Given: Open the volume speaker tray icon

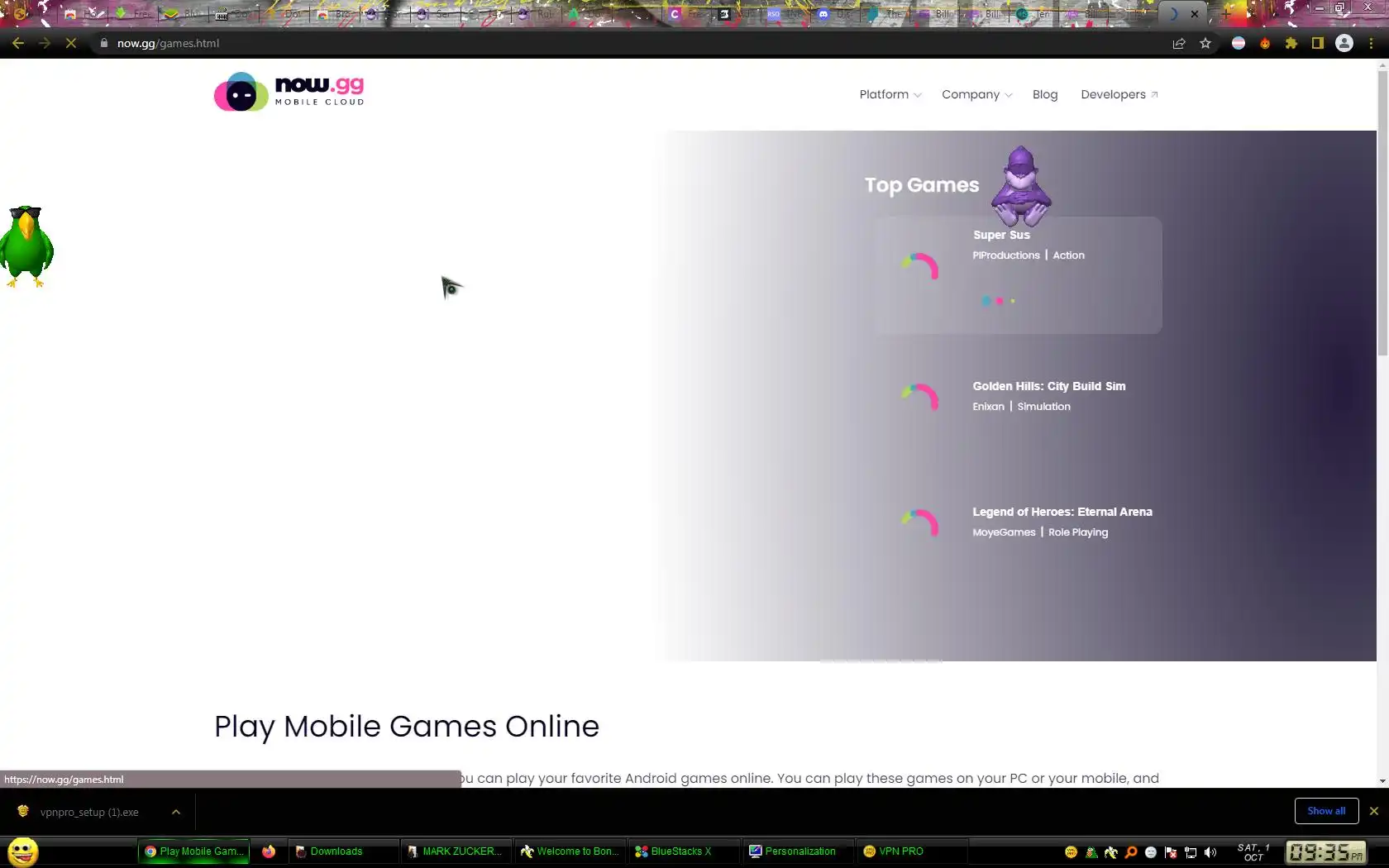Looking at the screenshot, I should click(x=1210, y=852).
